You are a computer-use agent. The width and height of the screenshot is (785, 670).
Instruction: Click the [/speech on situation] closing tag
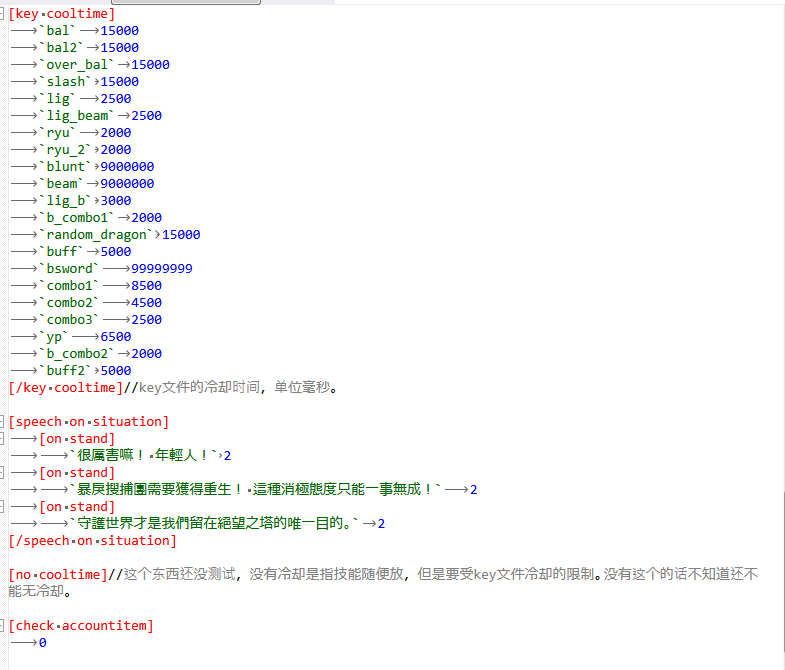[x=92, y=541]
